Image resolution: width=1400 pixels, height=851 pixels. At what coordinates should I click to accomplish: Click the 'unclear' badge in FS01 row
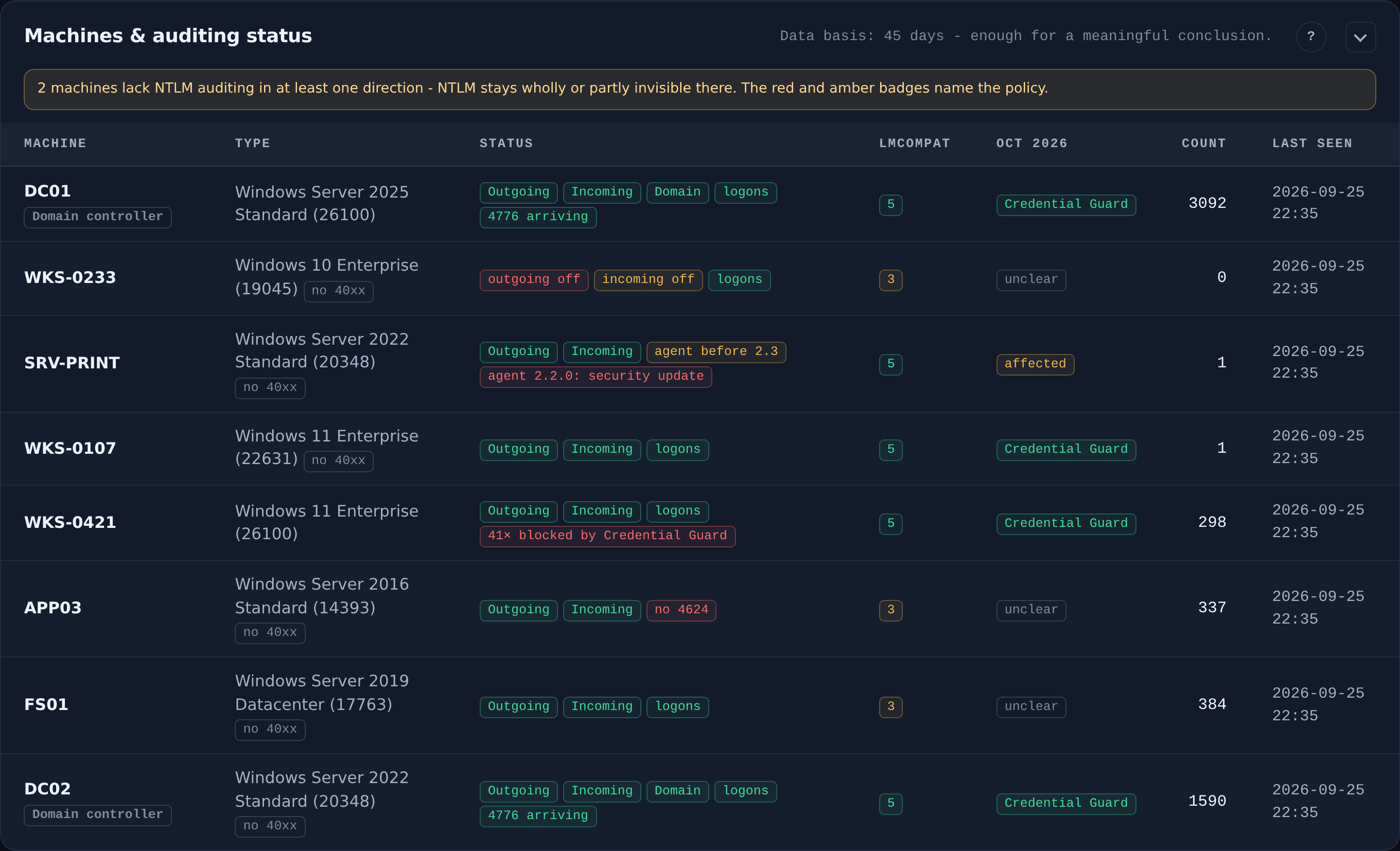[1030, 707]
